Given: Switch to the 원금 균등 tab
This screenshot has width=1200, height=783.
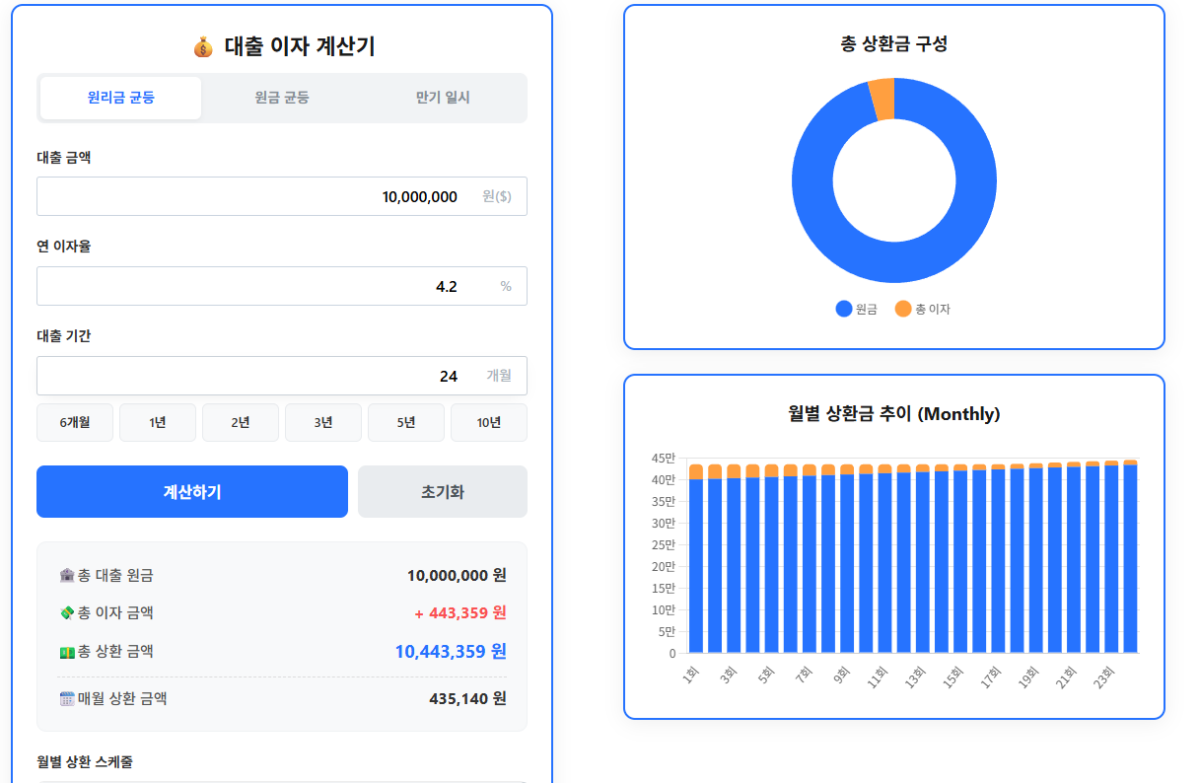Looking at the screenshot, I should 281,97.
